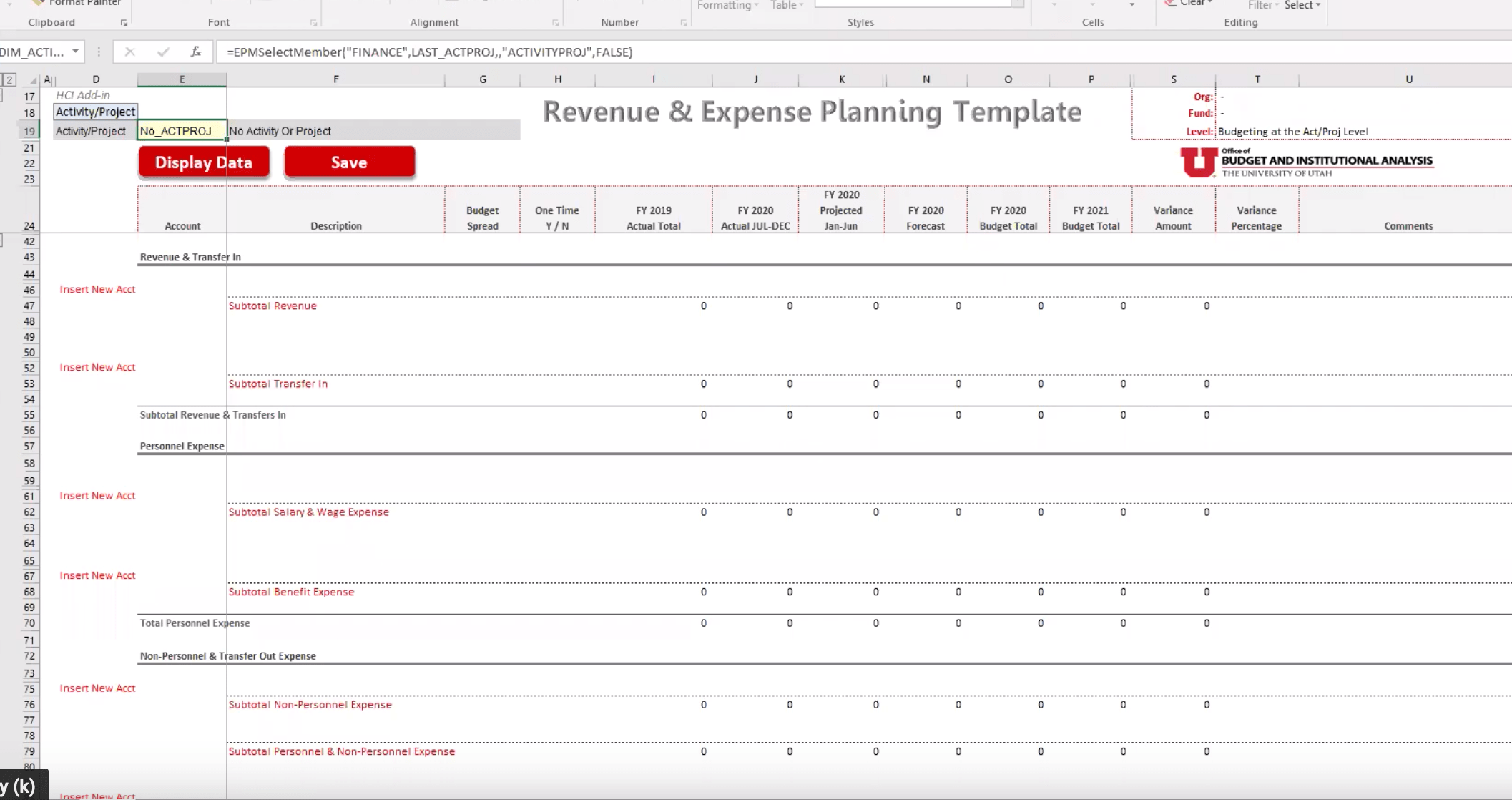This screenshot has width=1512, height=800.
Task: Click 'Revenue & Transfer In' section heading
Action: [x=190, y=257]
